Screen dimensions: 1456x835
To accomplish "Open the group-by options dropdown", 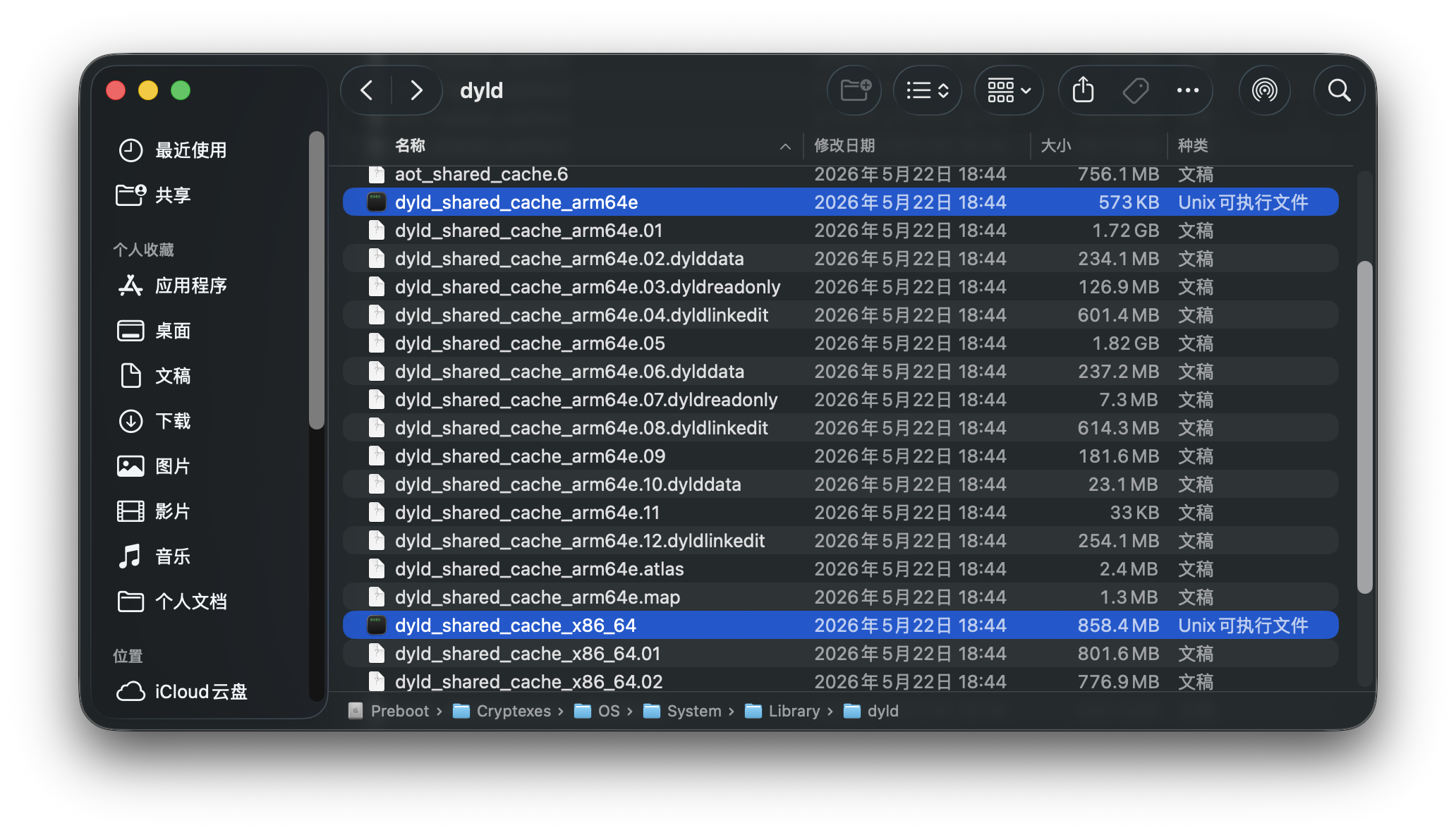I will click(x=1009, y=90).
